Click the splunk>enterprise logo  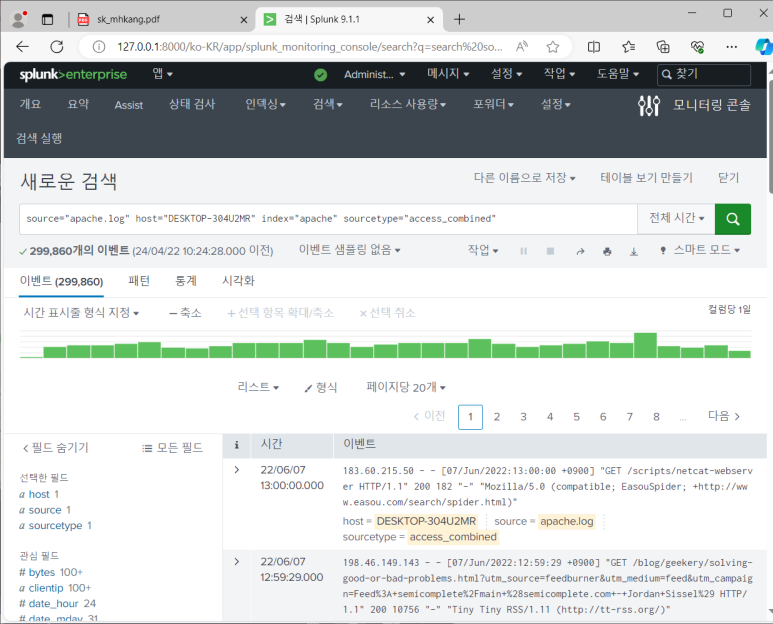[x=73, y=74]
